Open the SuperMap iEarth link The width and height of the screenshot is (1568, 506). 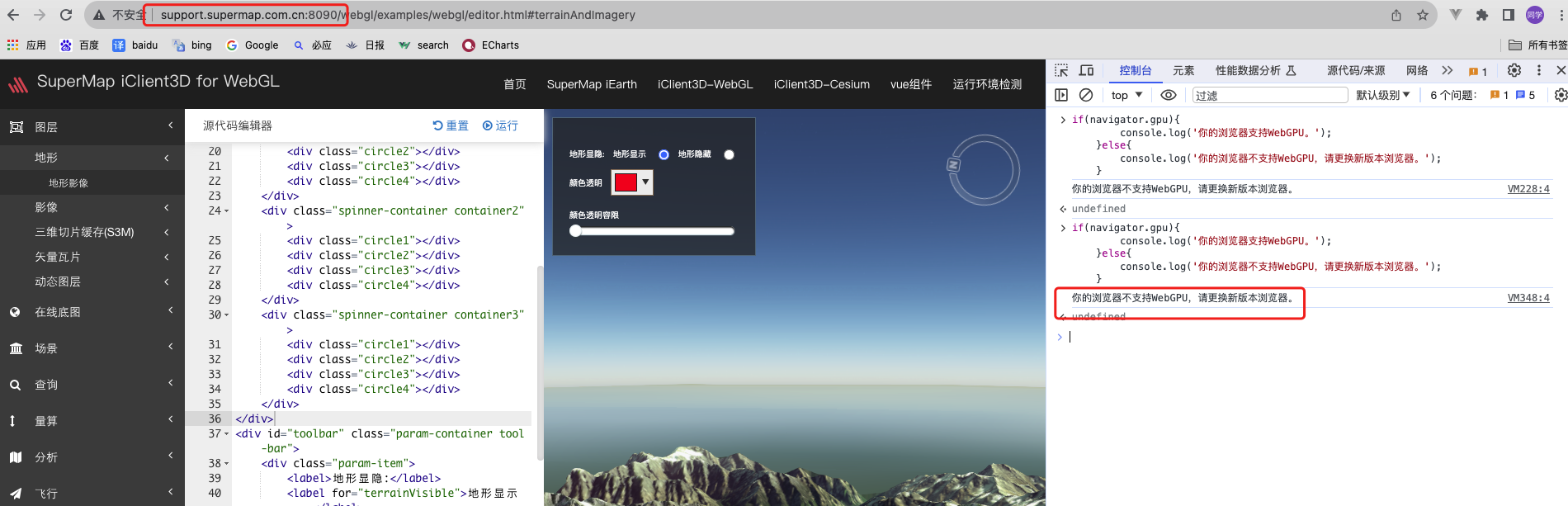click(x=592, y=84)
